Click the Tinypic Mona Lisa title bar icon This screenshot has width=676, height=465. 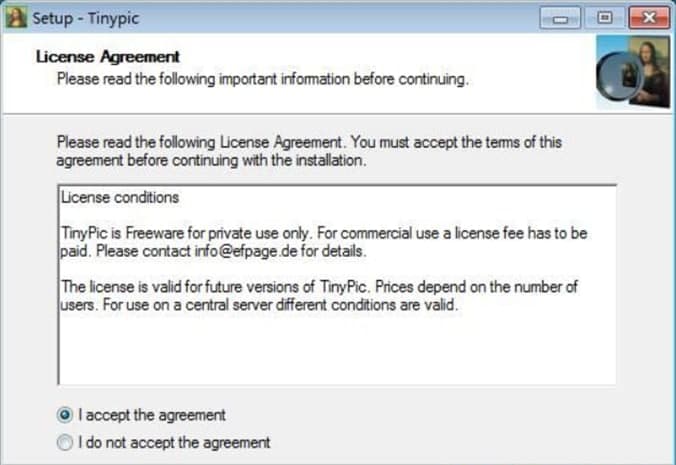[16, 17]
